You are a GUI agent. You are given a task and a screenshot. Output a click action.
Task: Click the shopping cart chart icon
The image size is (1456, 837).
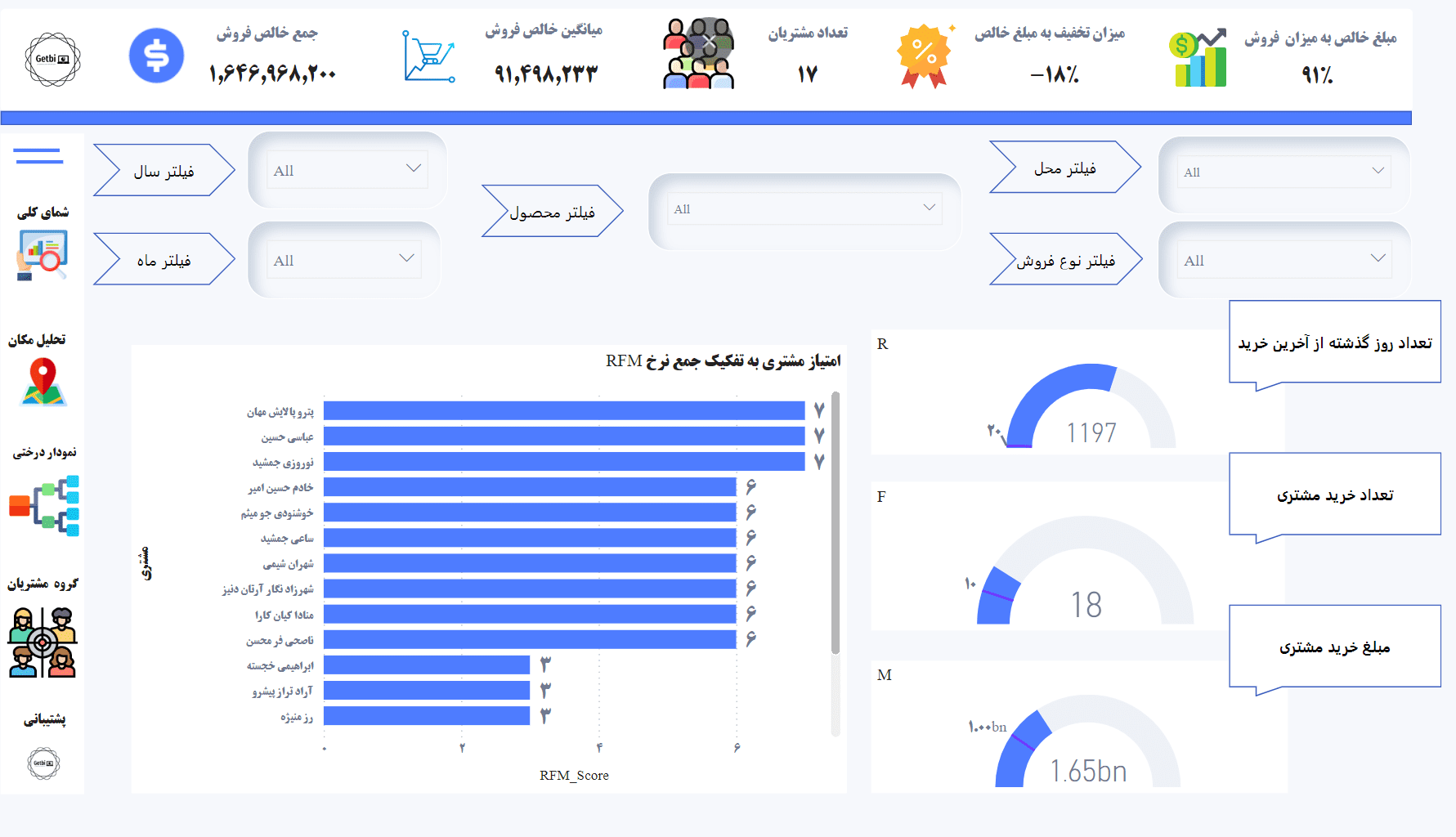(x=429, y=56)
